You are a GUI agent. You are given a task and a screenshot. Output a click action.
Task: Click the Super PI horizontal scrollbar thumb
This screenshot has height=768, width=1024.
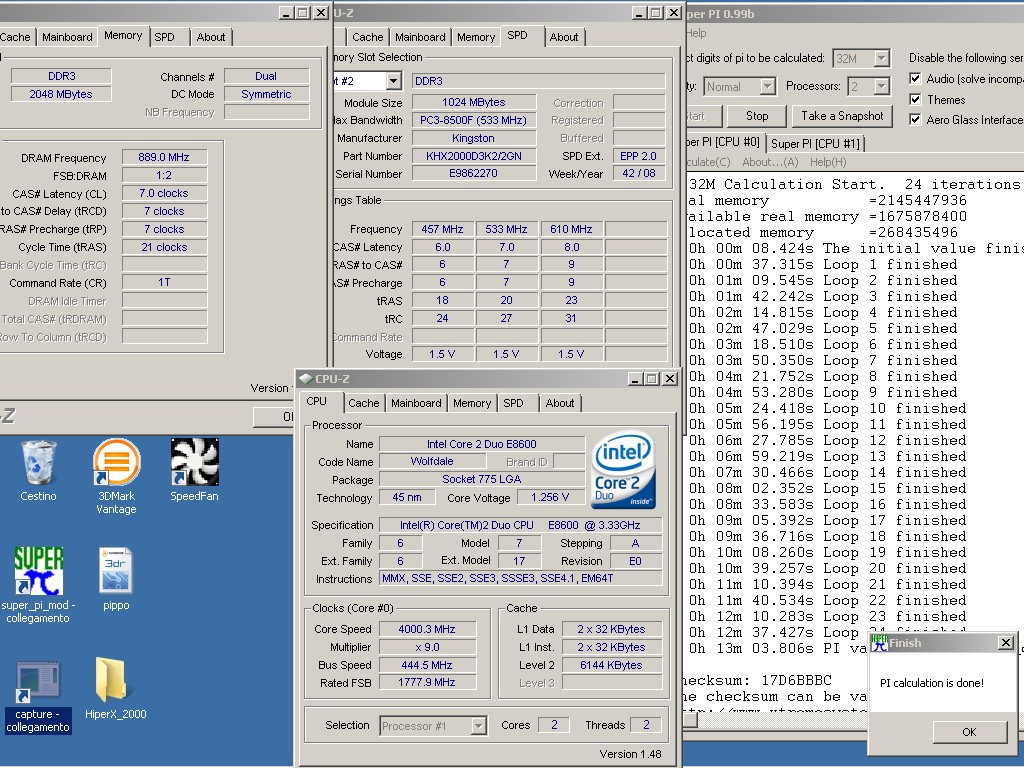tap(690, 720)
